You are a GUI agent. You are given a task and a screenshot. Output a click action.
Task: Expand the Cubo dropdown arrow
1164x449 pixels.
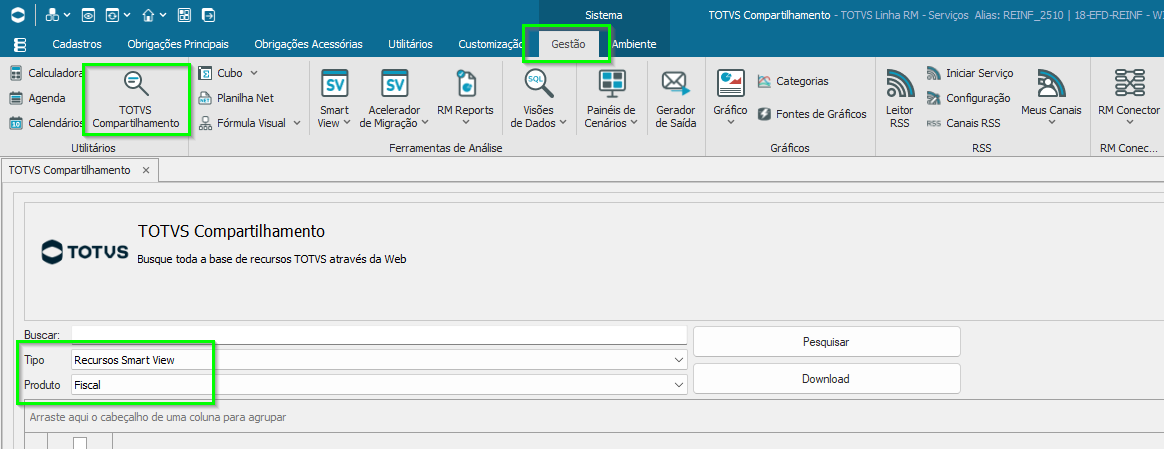pos(254,73)
